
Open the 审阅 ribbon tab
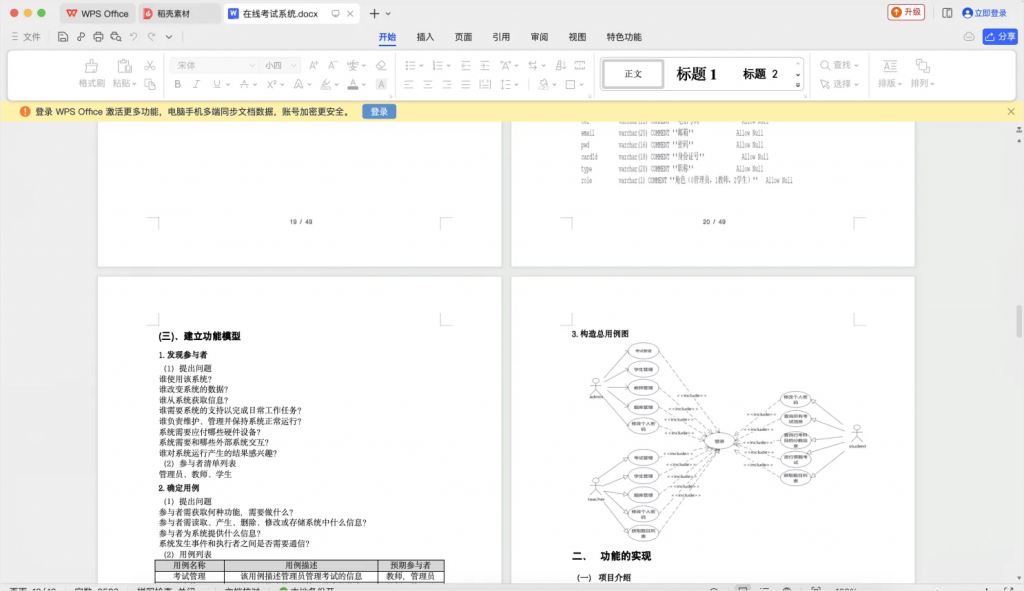coord(539,37)
